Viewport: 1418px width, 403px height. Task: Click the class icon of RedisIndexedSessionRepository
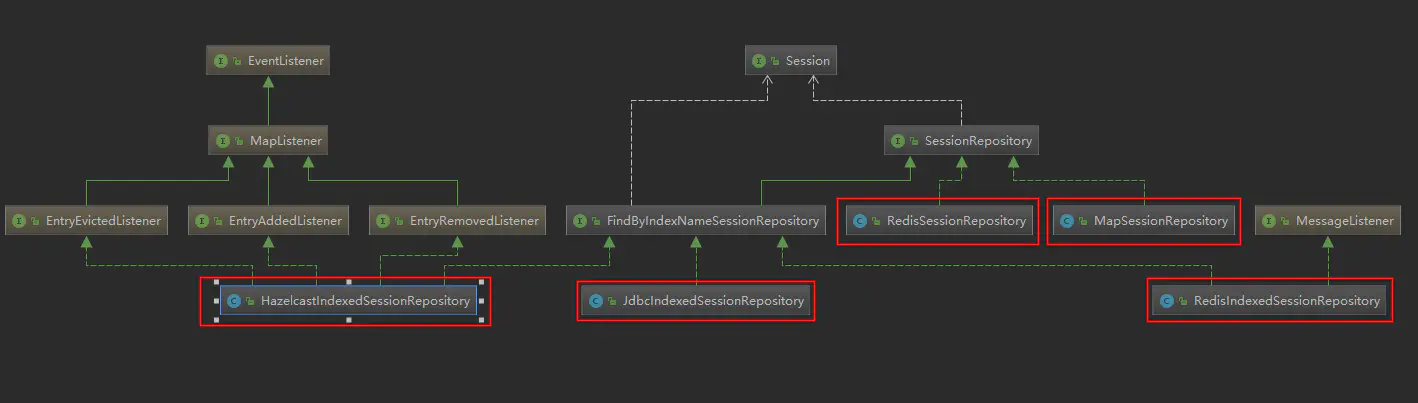(x=1166, y=300)
